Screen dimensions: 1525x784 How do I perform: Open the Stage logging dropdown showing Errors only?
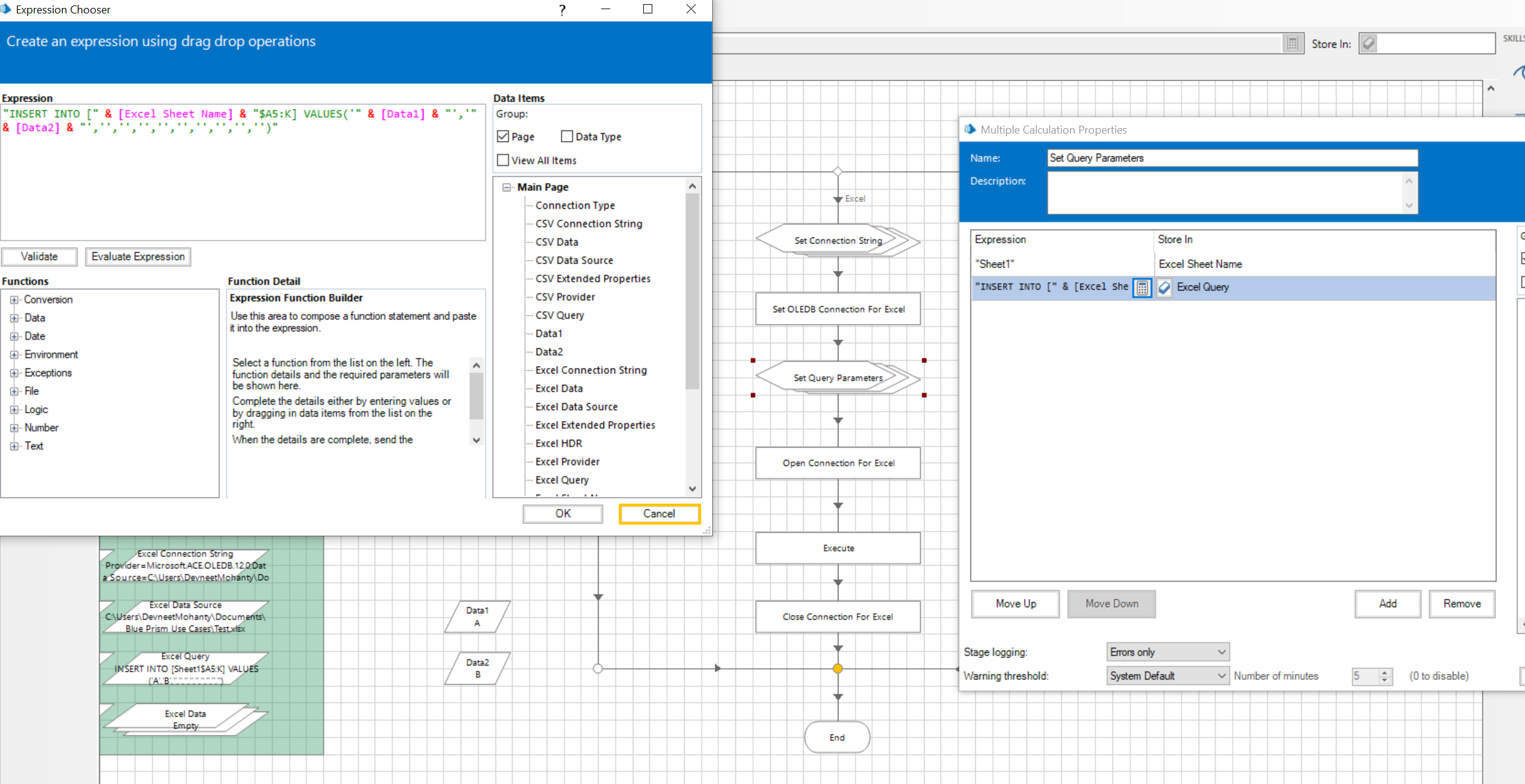point(1219,652)
